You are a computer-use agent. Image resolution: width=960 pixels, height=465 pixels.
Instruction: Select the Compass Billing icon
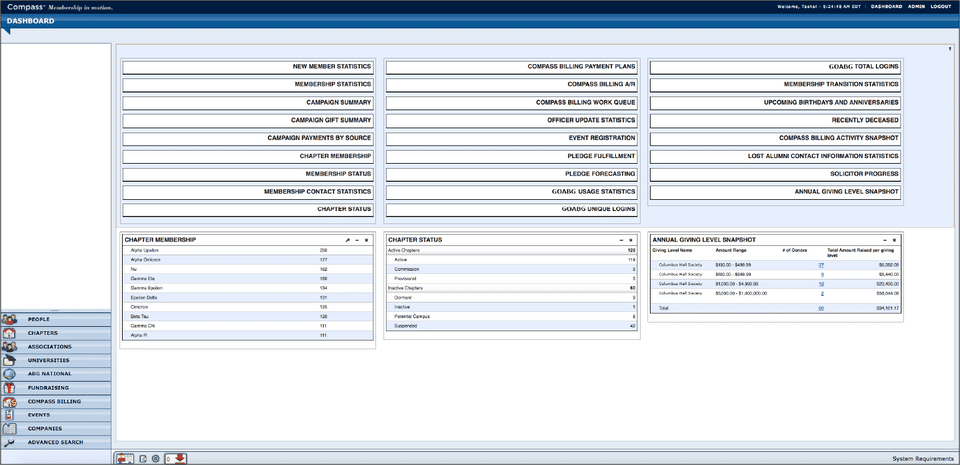coord(9,401)
